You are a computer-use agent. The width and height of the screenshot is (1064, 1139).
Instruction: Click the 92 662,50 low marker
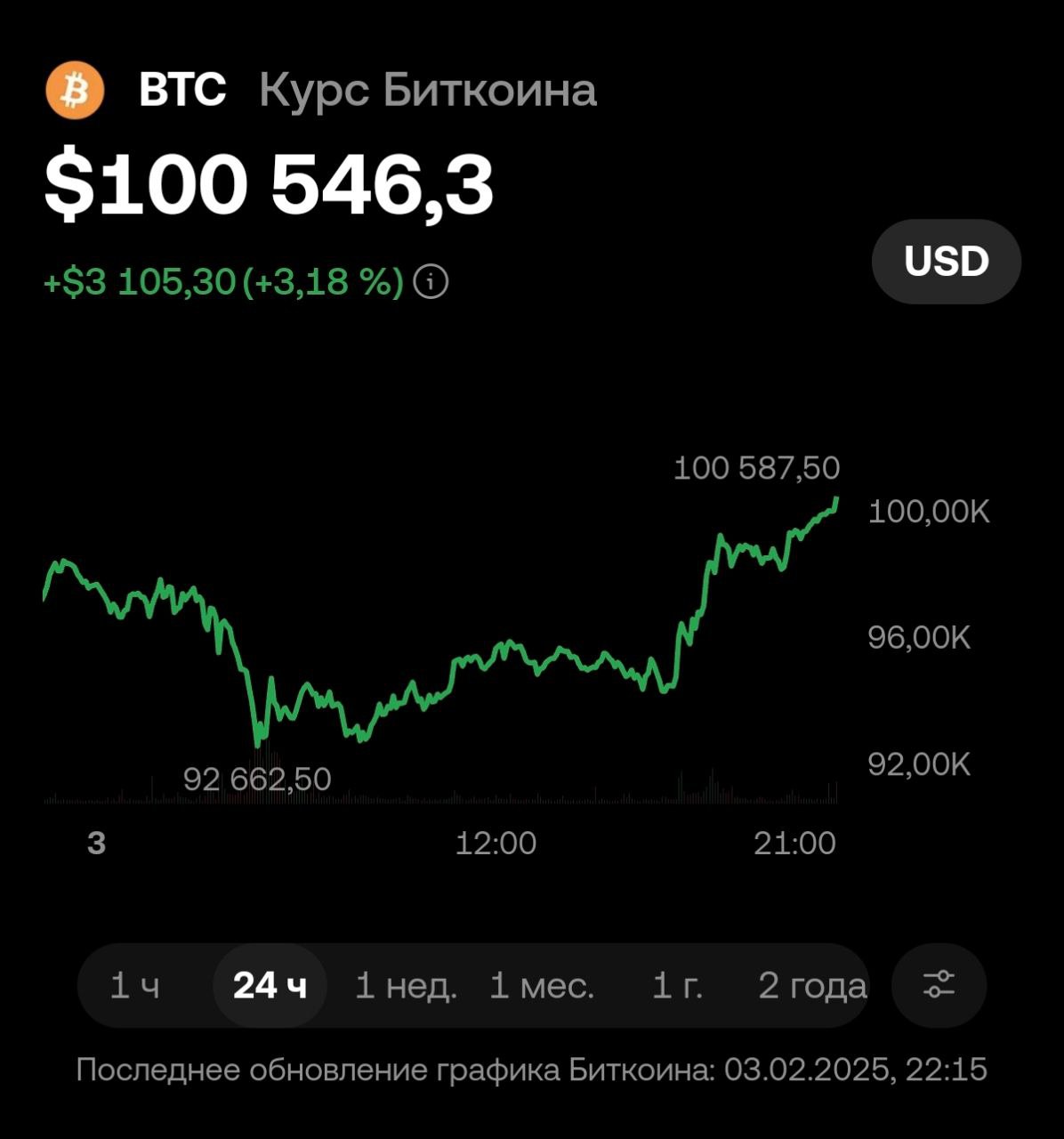[257, 780]
